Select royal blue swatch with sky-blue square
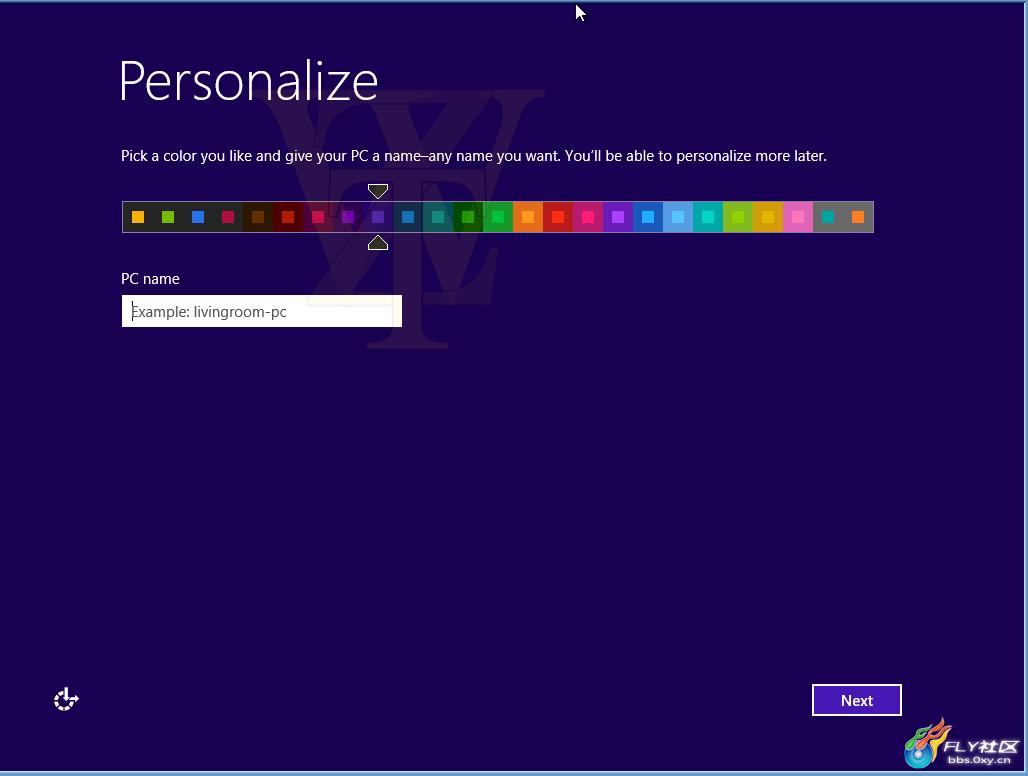Viewport: 1028px width, 776px height. [648, 217]
